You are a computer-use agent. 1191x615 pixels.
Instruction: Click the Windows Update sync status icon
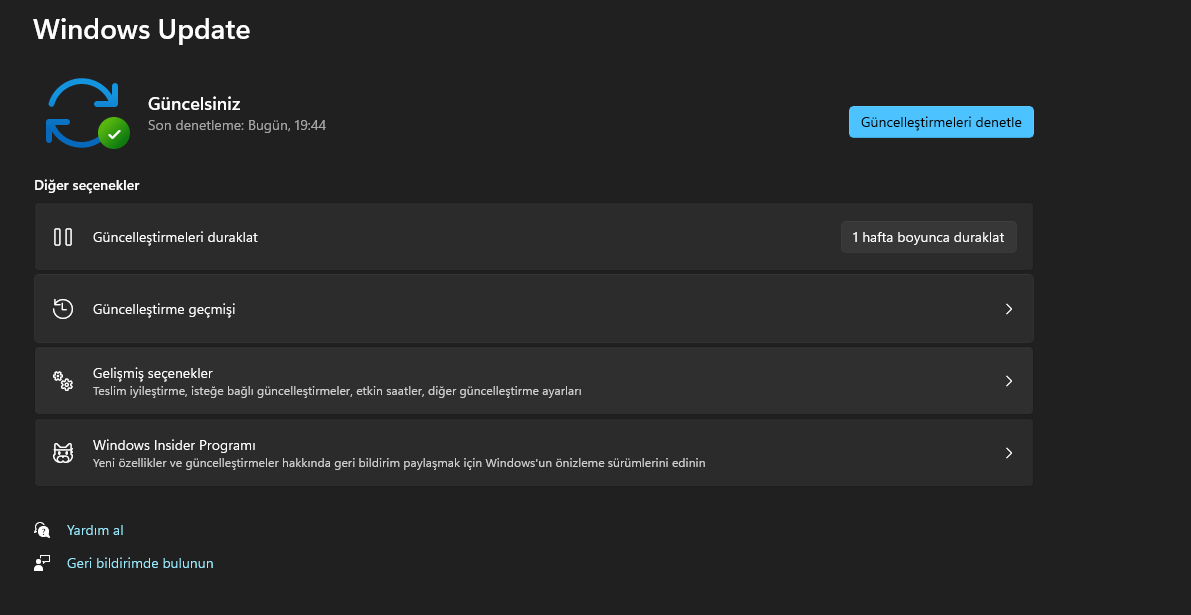tap(80, 112)
